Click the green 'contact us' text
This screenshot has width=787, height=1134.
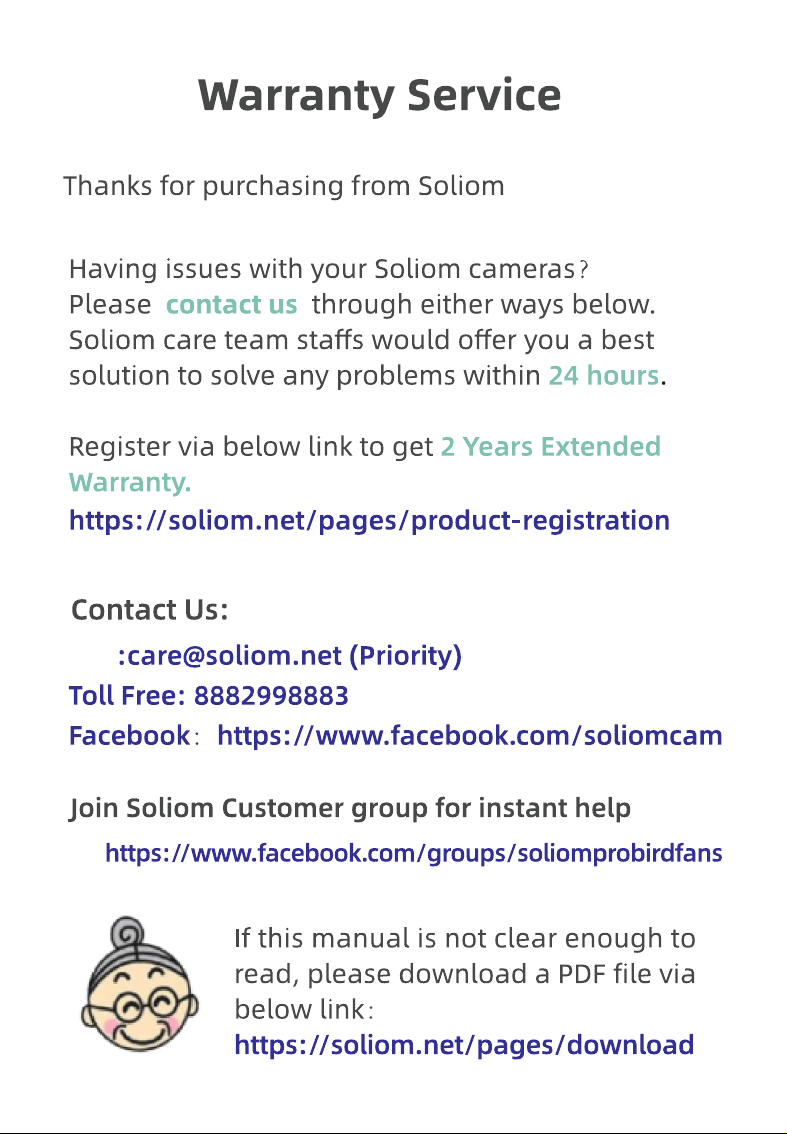tap(231, 304)
